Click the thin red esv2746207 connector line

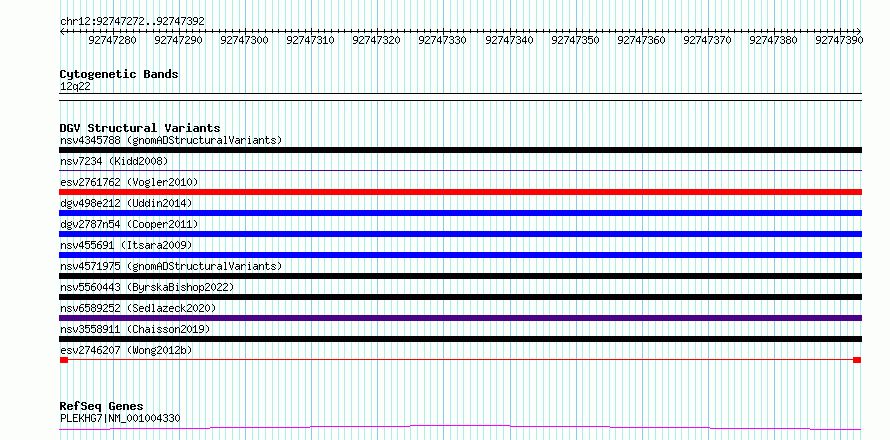(x=460, y=360)
